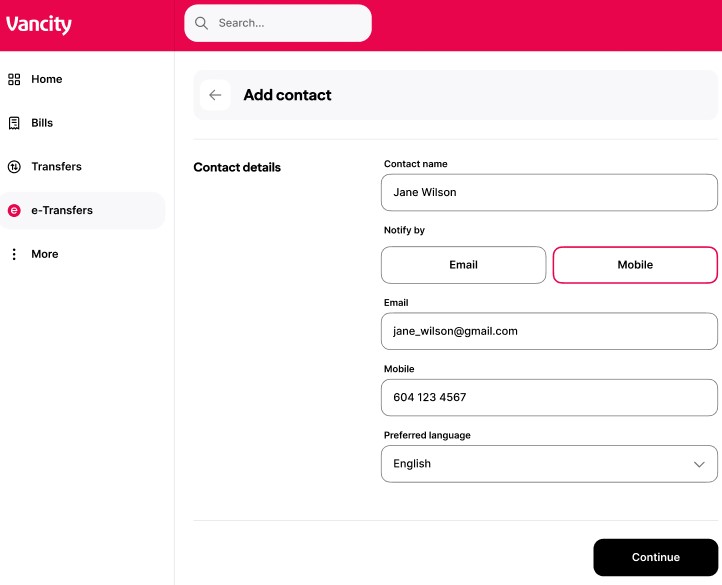
Task: Click the Transfers arrows icon
Action: [x=14, y=167]
